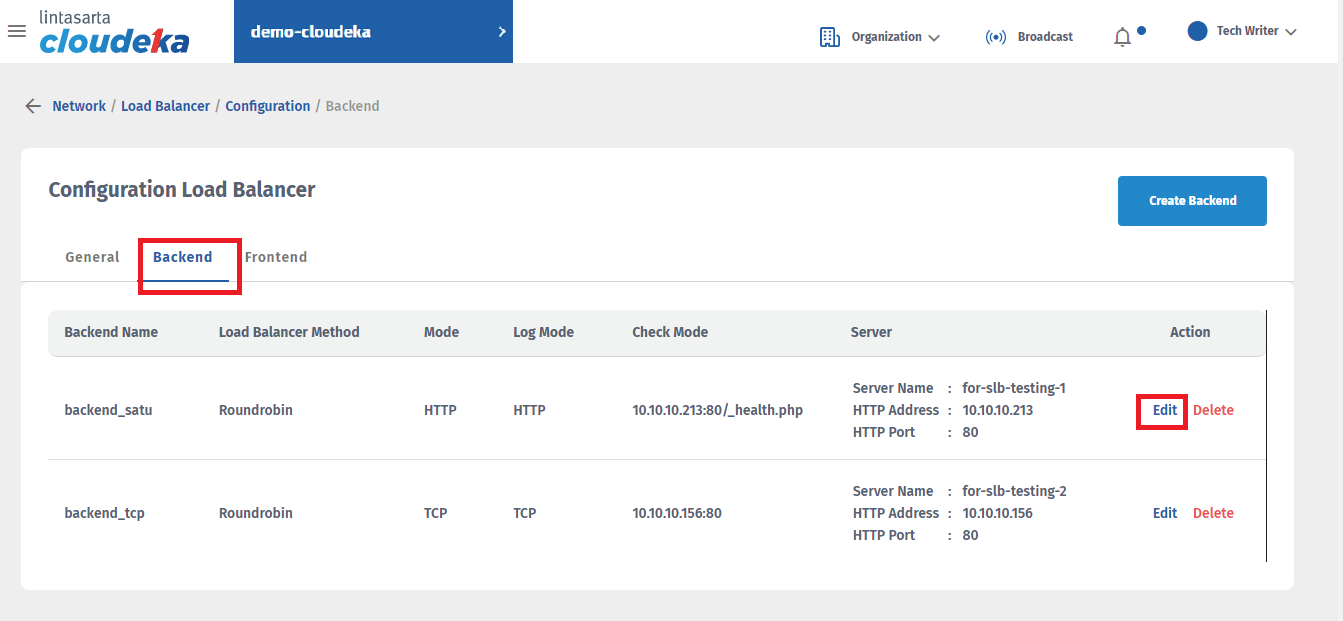Image resolution: width=1343 pixels, height=621 pixels.
Task: Click the Organization building icon
Action: (829, 37)
